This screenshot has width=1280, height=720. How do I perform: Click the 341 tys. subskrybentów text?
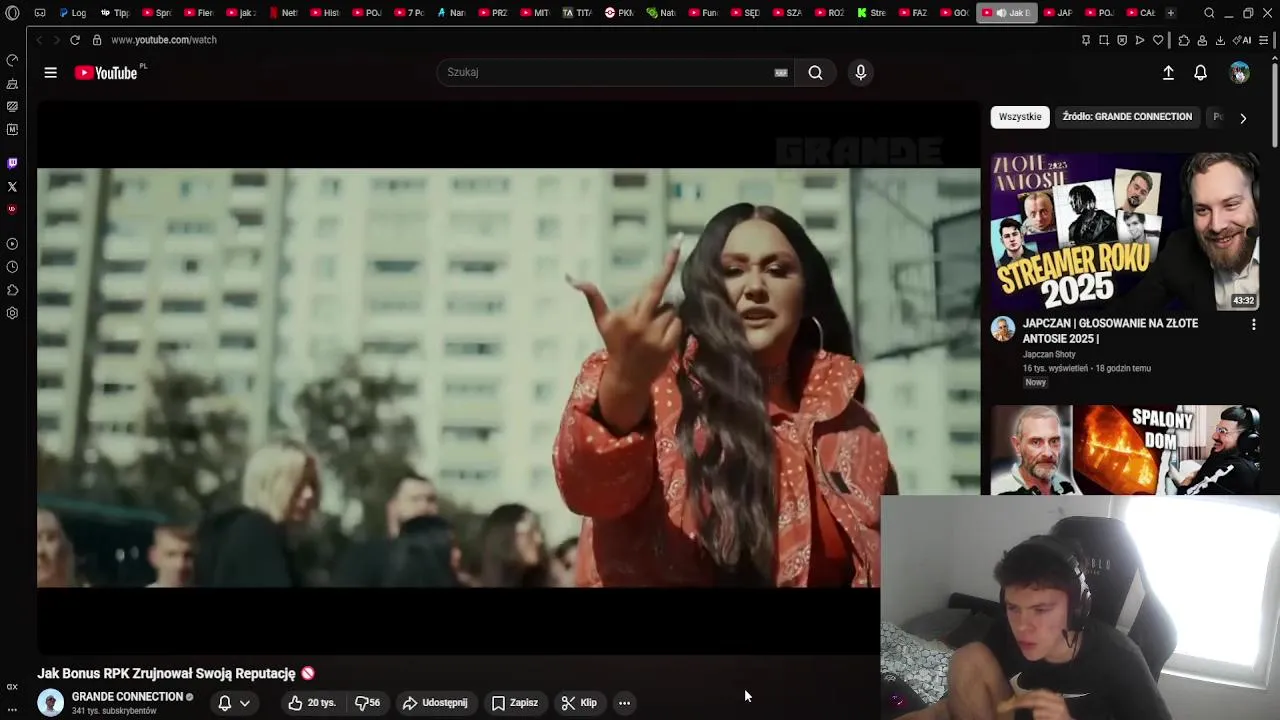pos(114,711)
